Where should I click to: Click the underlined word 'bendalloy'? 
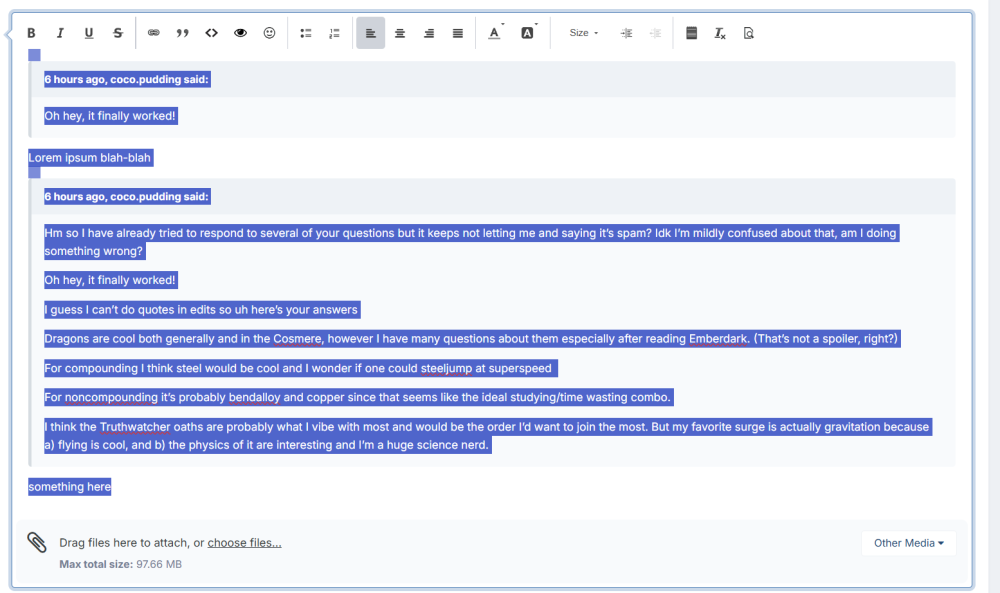click(x=254, y=397)
